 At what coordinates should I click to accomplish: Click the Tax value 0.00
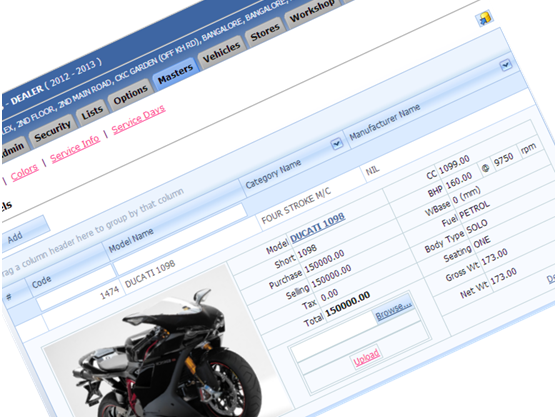329,295
